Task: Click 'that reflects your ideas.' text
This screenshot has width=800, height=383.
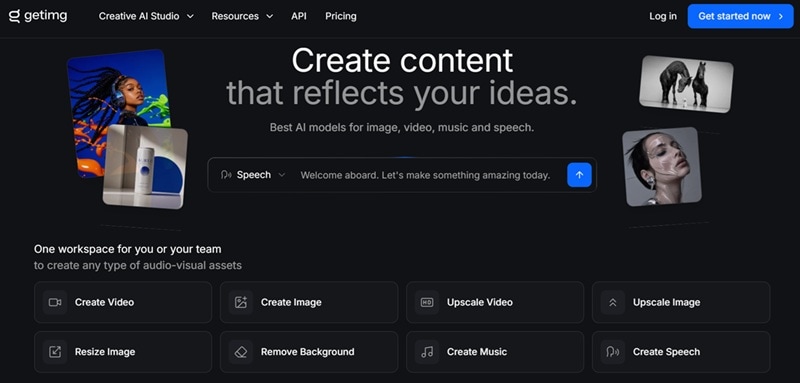Action: (402, 94)
